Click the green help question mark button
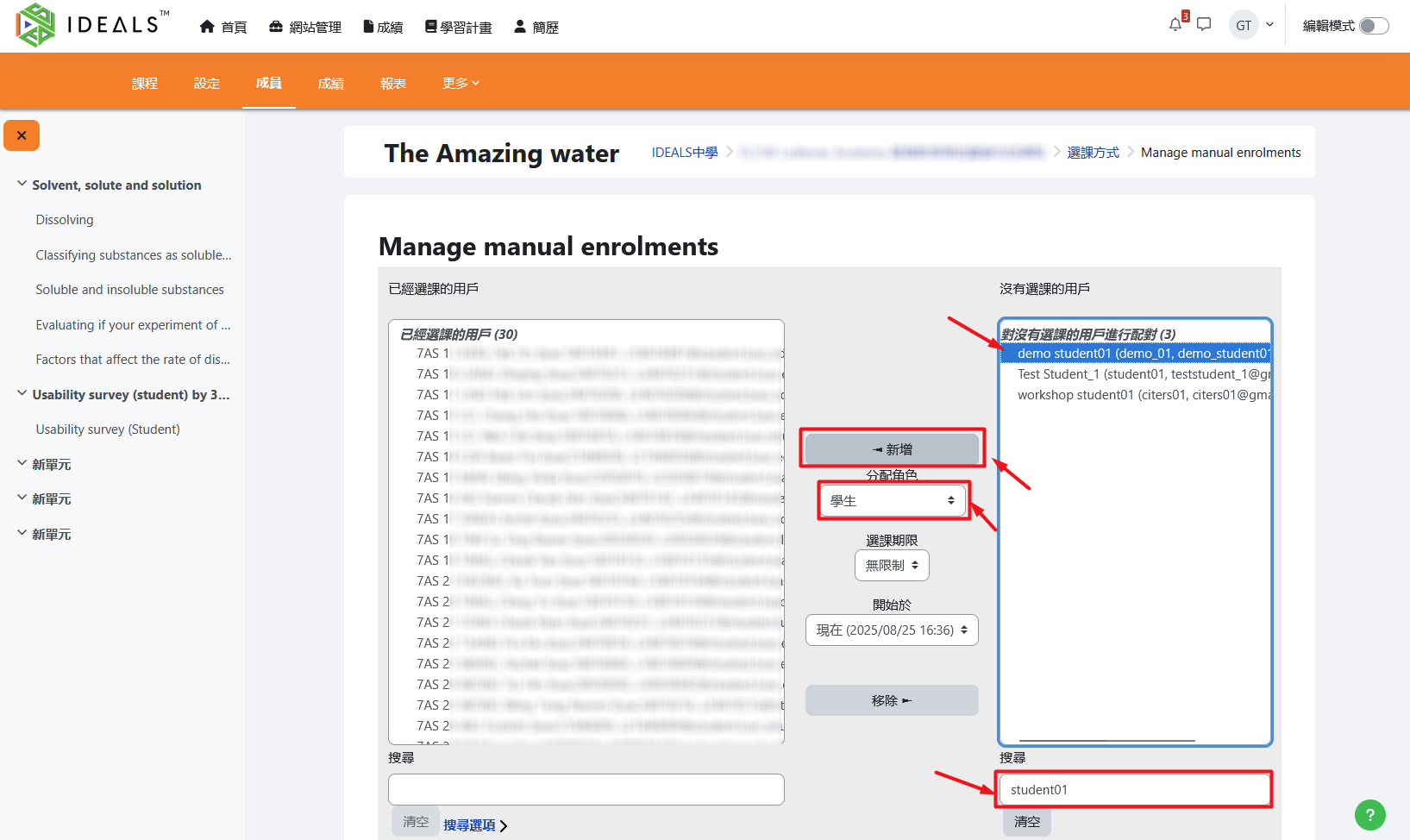The width and height of the screenshot is (1410, 840). tap(1369, 814)
